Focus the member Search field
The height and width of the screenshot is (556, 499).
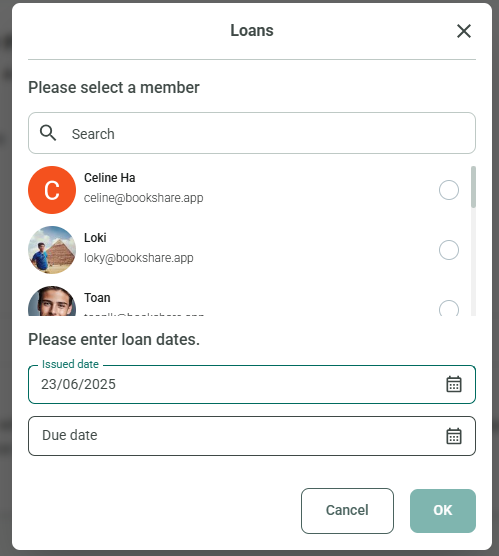point(252,133)
